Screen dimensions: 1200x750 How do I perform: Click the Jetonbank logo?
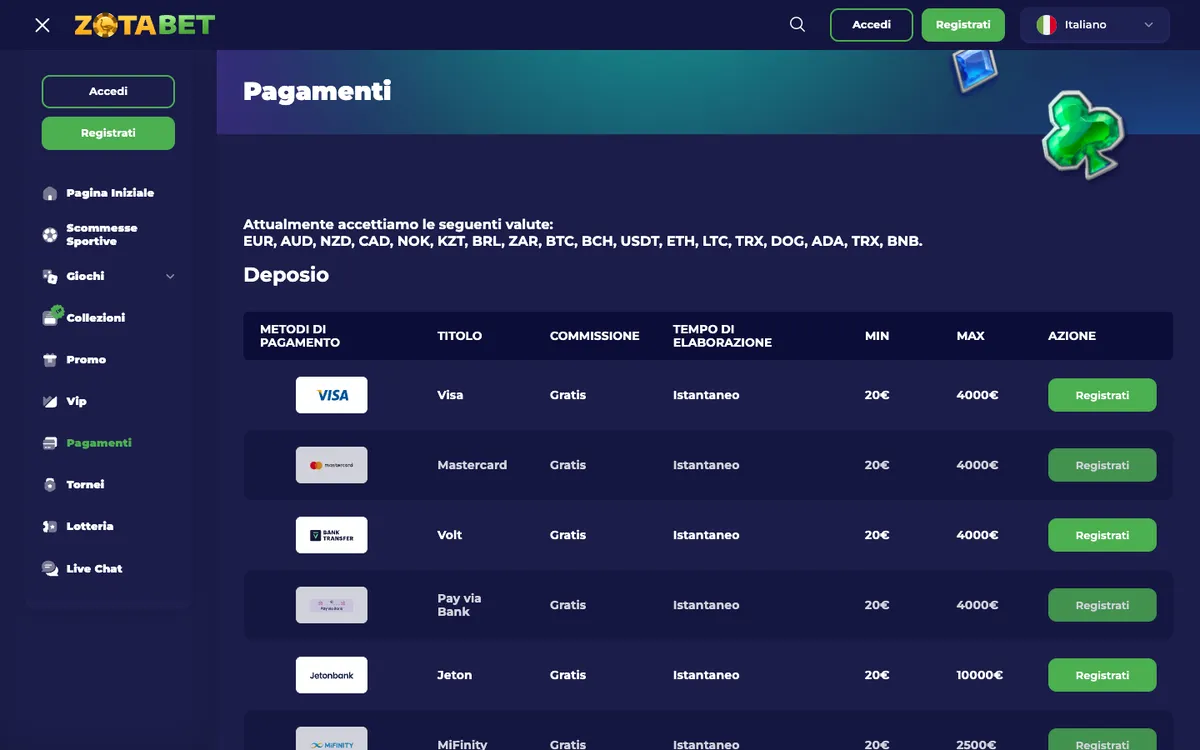click(x=331, y=675)
